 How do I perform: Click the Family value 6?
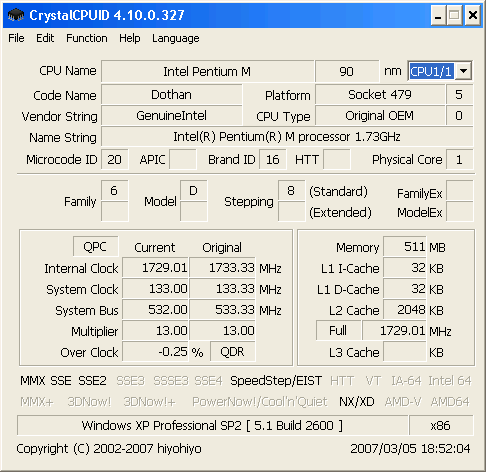[x=114, y=191]
